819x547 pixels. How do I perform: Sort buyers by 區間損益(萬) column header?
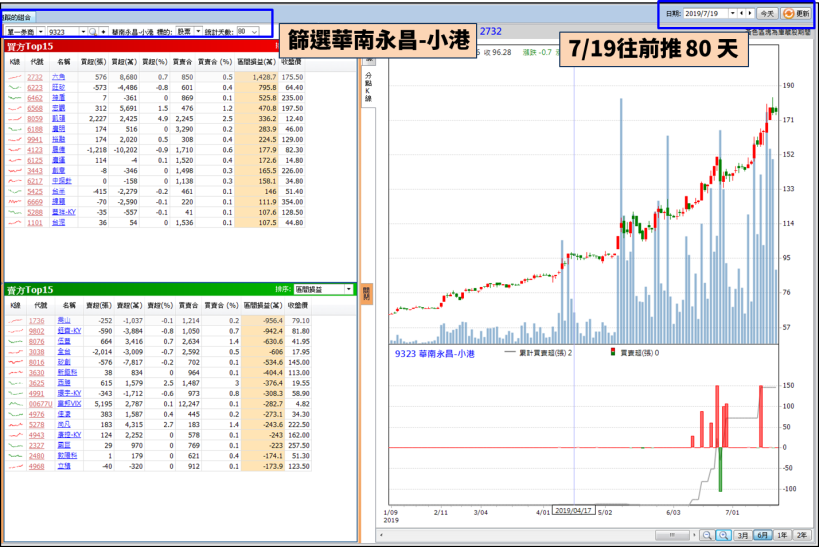coord(256,62)
